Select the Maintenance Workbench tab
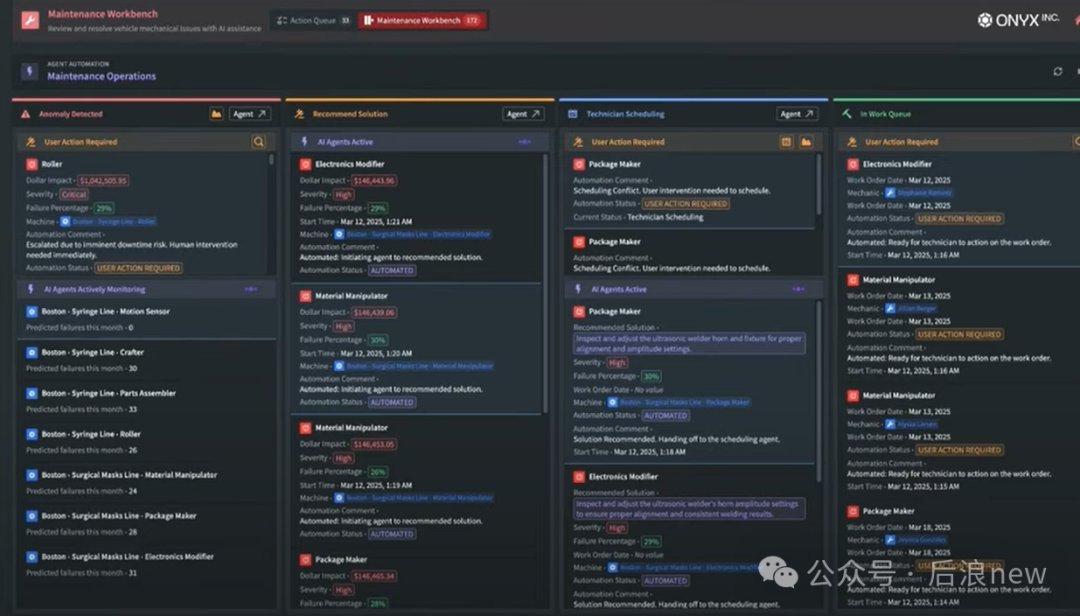This screenshot has width=1080, height=616. [x=422, y=20]
